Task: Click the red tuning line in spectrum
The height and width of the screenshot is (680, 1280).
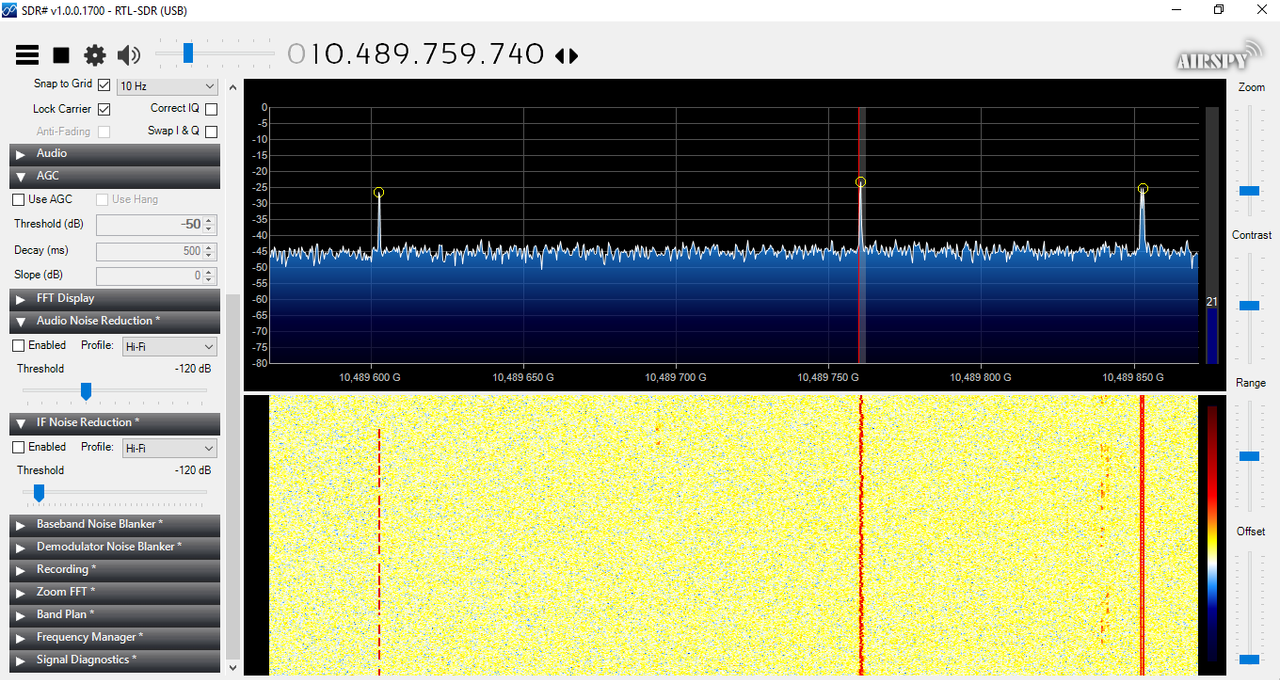Action: pyautogui.click(x=859, y=235)
